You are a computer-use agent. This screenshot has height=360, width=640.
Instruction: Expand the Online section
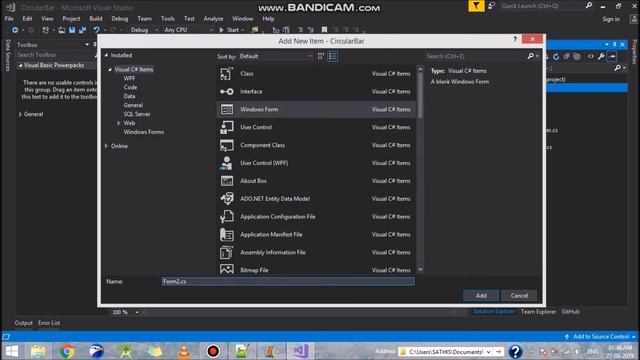[106, 146]
